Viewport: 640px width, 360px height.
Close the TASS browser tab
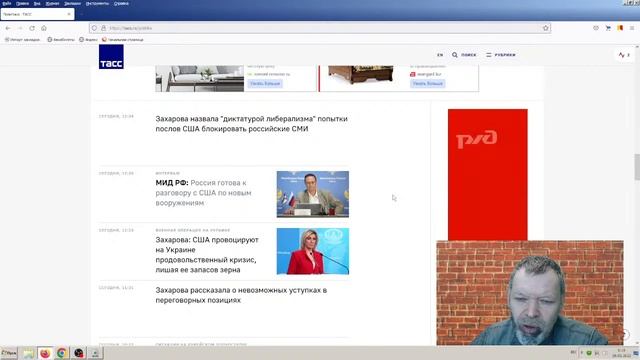point(69,14)
